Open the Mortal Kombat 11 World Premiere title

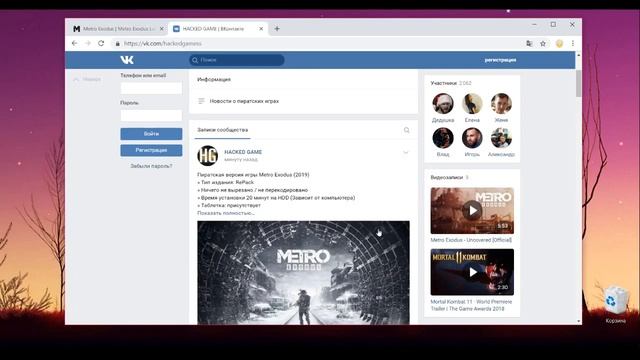point(471,305)
